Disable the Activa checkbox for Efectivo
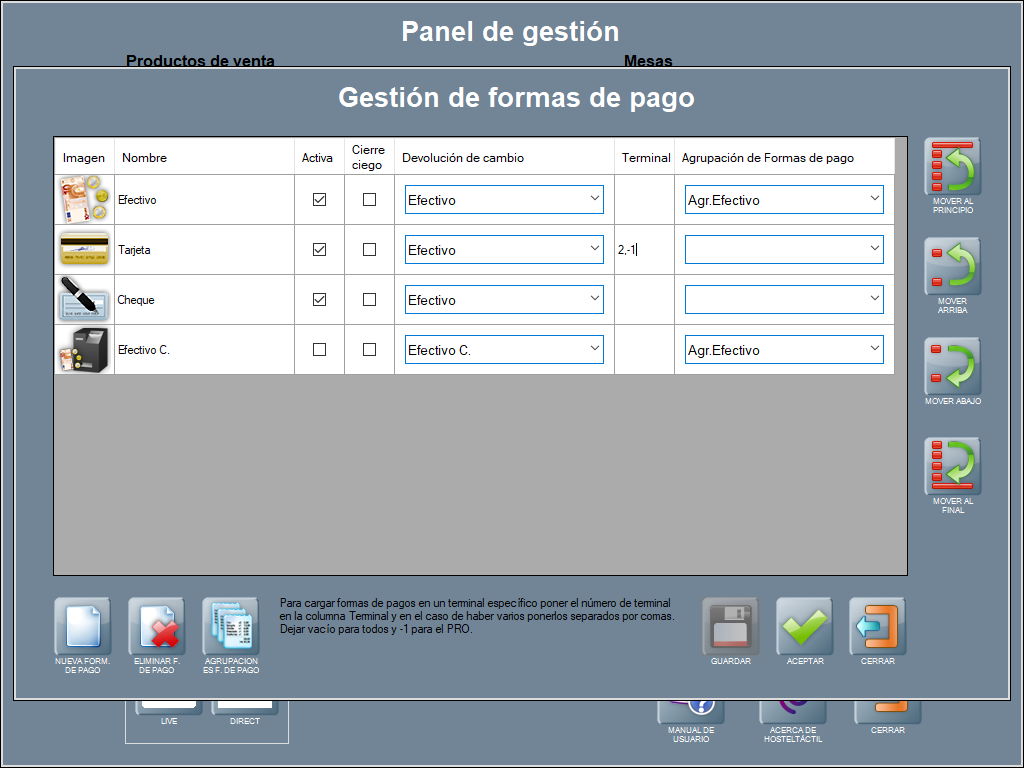Screen dimensions: 1024x768 [319, 200]
